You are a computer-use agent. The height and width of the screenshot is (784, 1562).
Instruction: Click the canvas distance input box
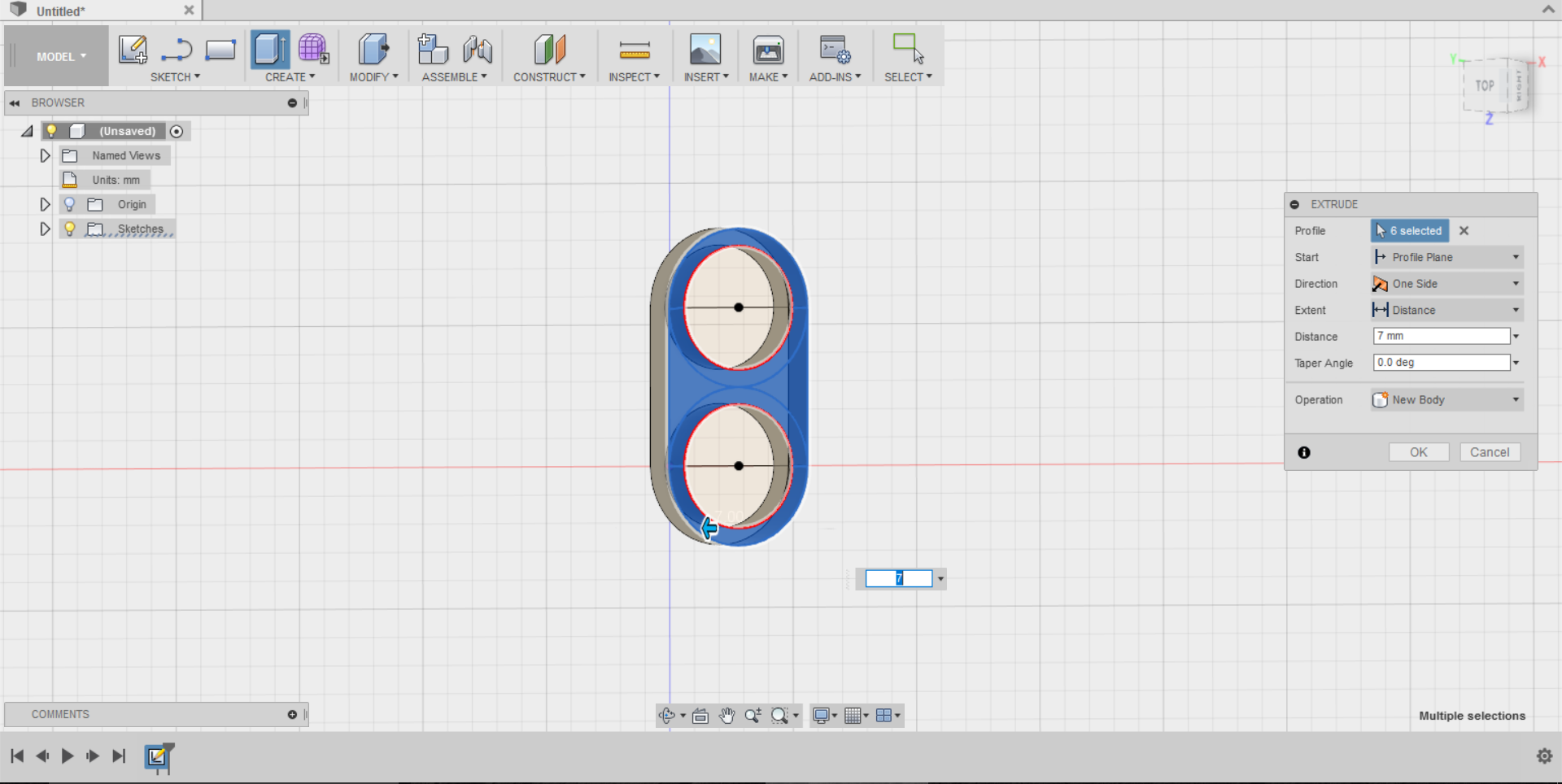tap(899, 578)
